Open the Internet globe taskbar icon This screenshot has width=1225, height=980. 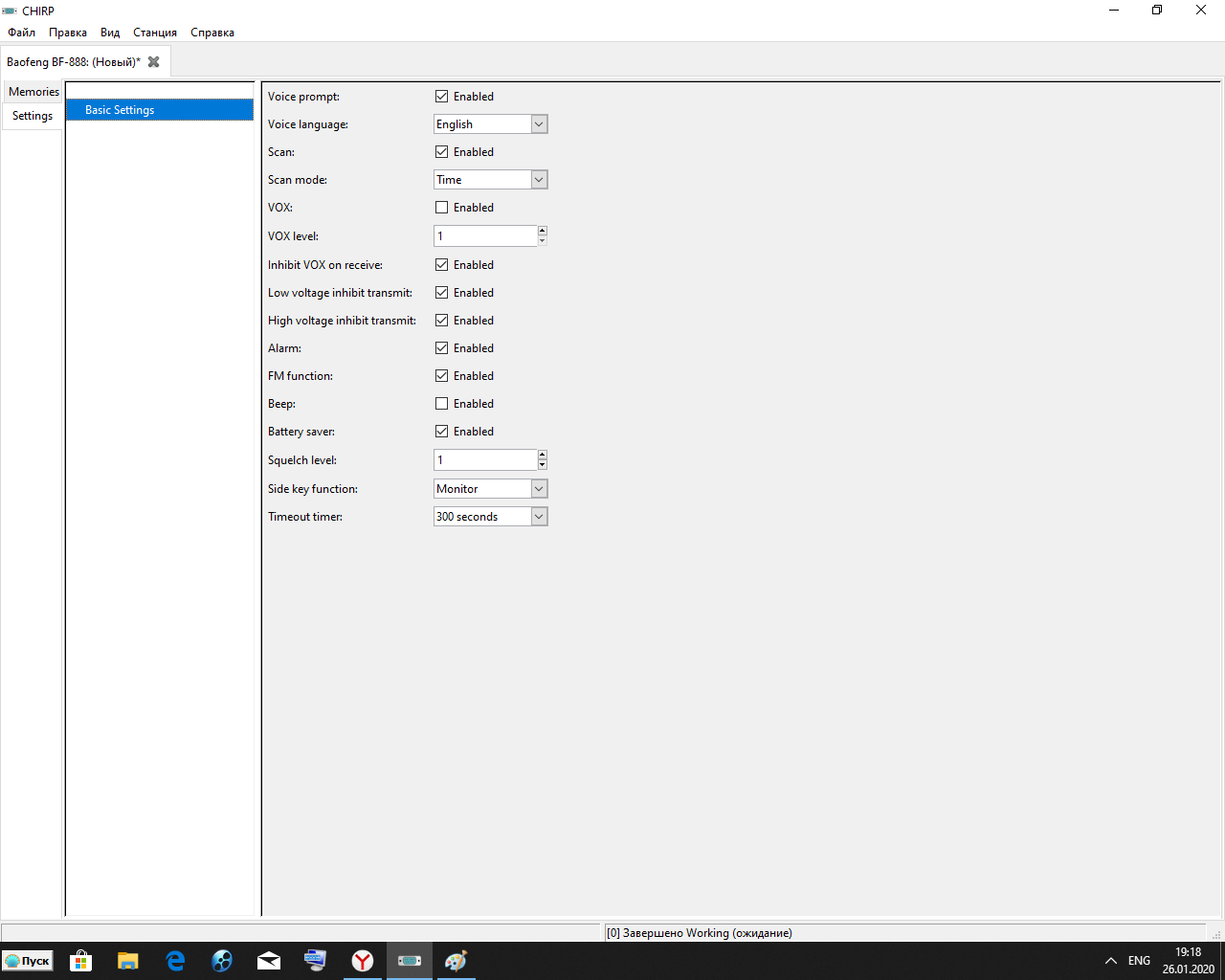click(222, 961)
